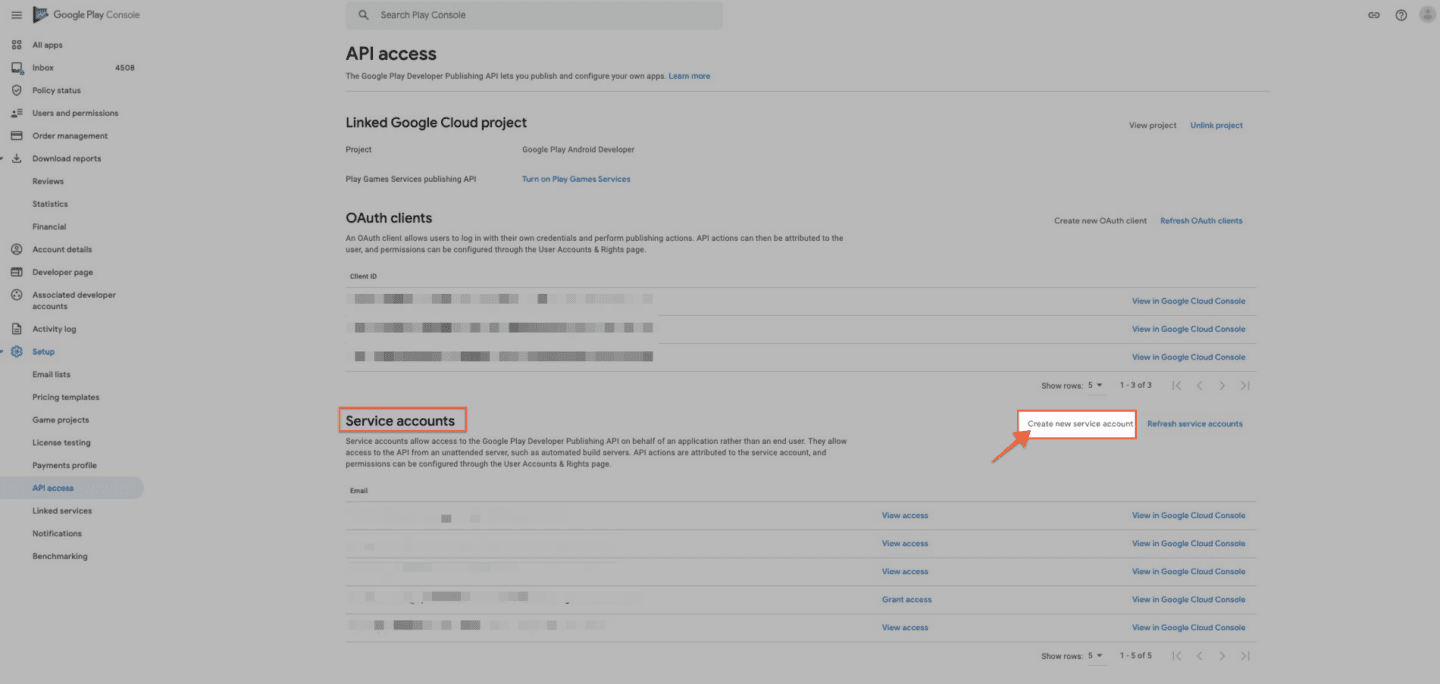The height and width of the screenshot is (684, 1440).
Task: Open Users and permissions menu item
Action: (x=75, y=113)
